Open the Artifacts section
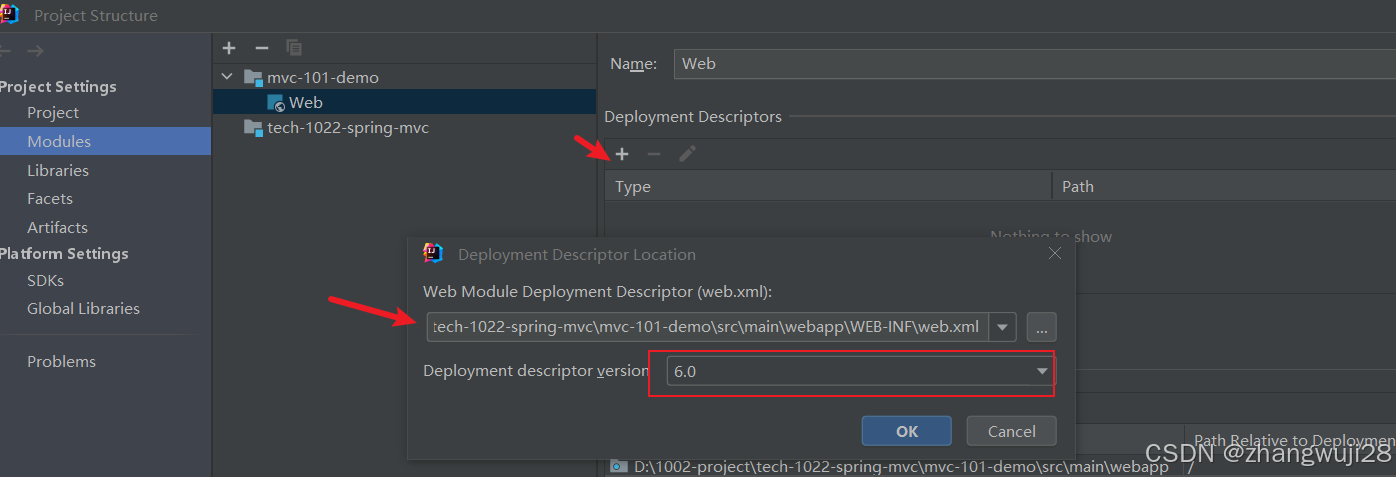 click(57, 227)
